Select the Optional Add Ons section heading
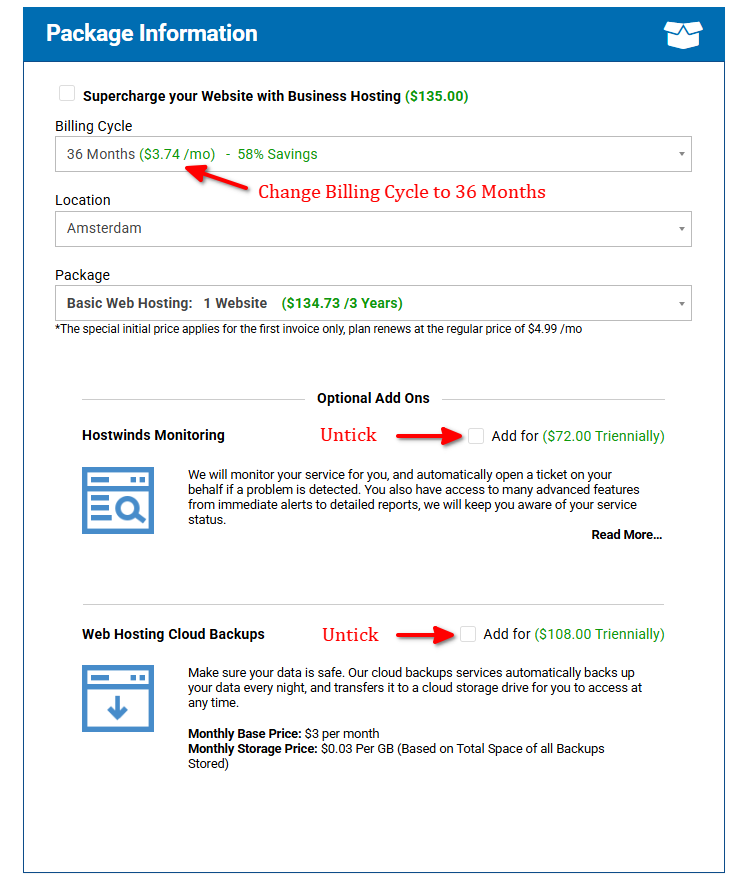 click(x=373, y=398)
